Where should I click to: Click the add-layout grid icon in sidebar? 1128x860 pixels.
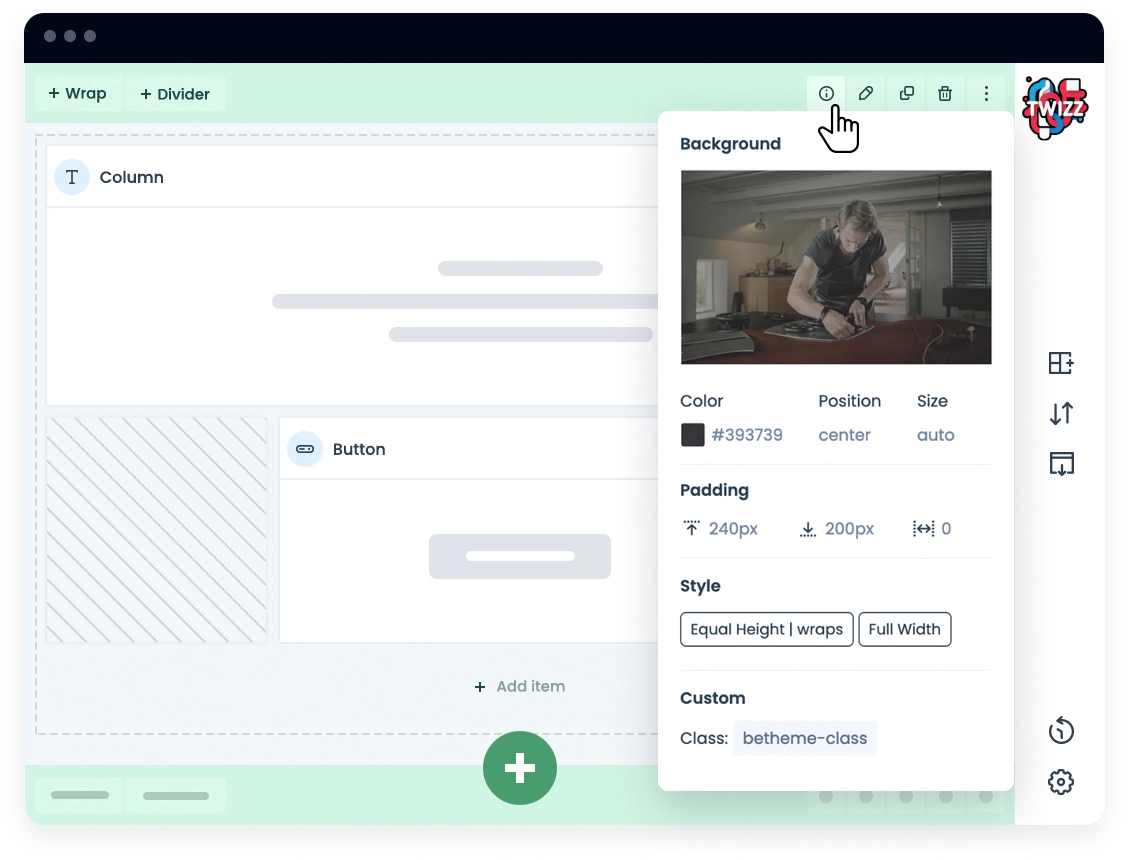pos(1061,363)
